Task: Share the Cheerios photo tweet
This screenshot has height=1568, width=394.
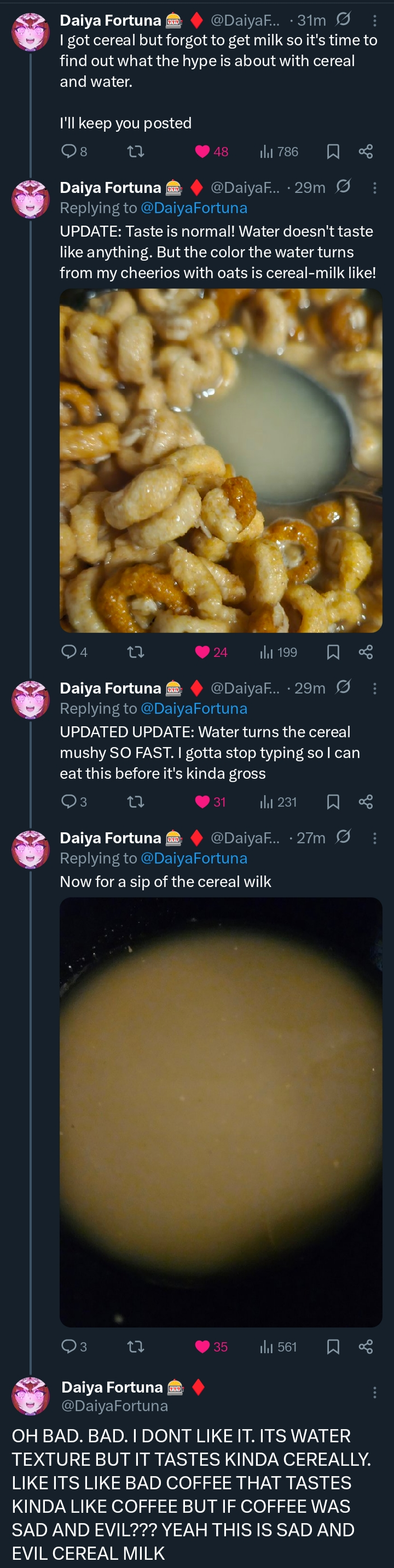Action: [366, 653]
